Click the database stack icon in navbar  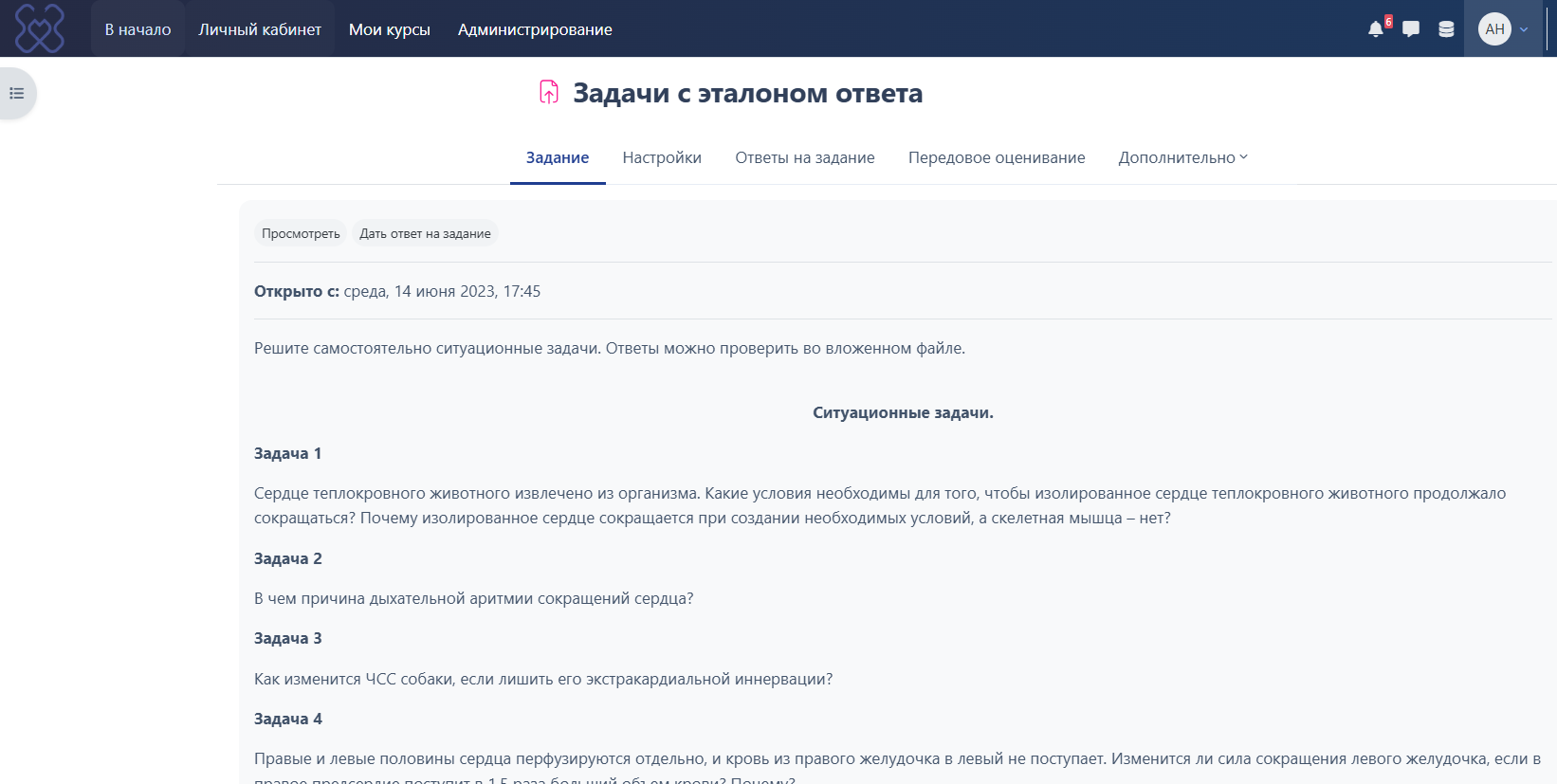(x=1446, y=29)
